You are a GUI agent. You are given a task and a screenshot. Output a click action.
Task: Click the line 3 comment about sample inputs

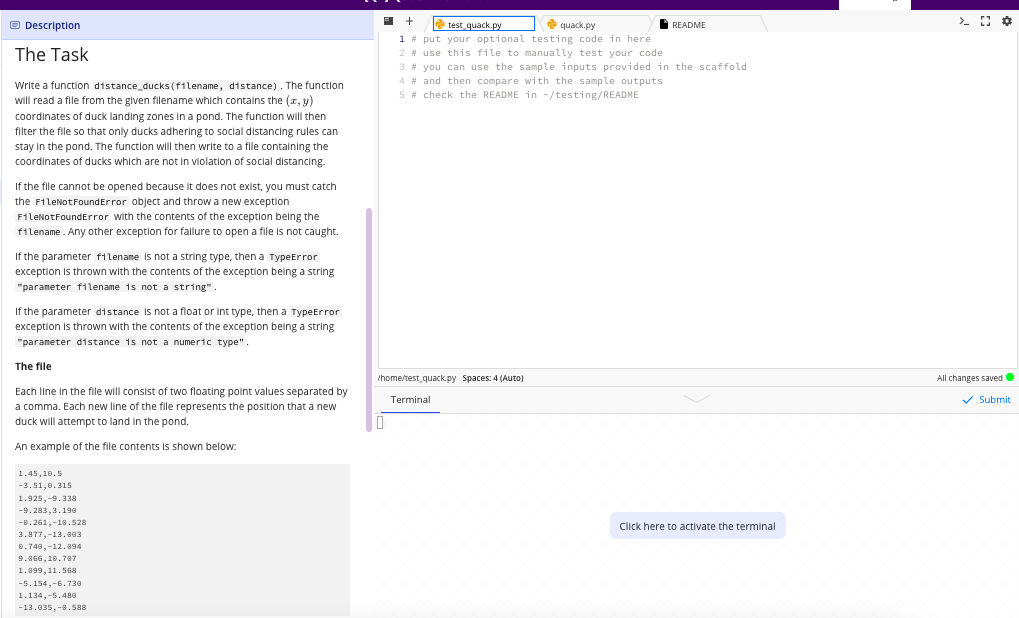pyautogui.click(x=579, y=67)
